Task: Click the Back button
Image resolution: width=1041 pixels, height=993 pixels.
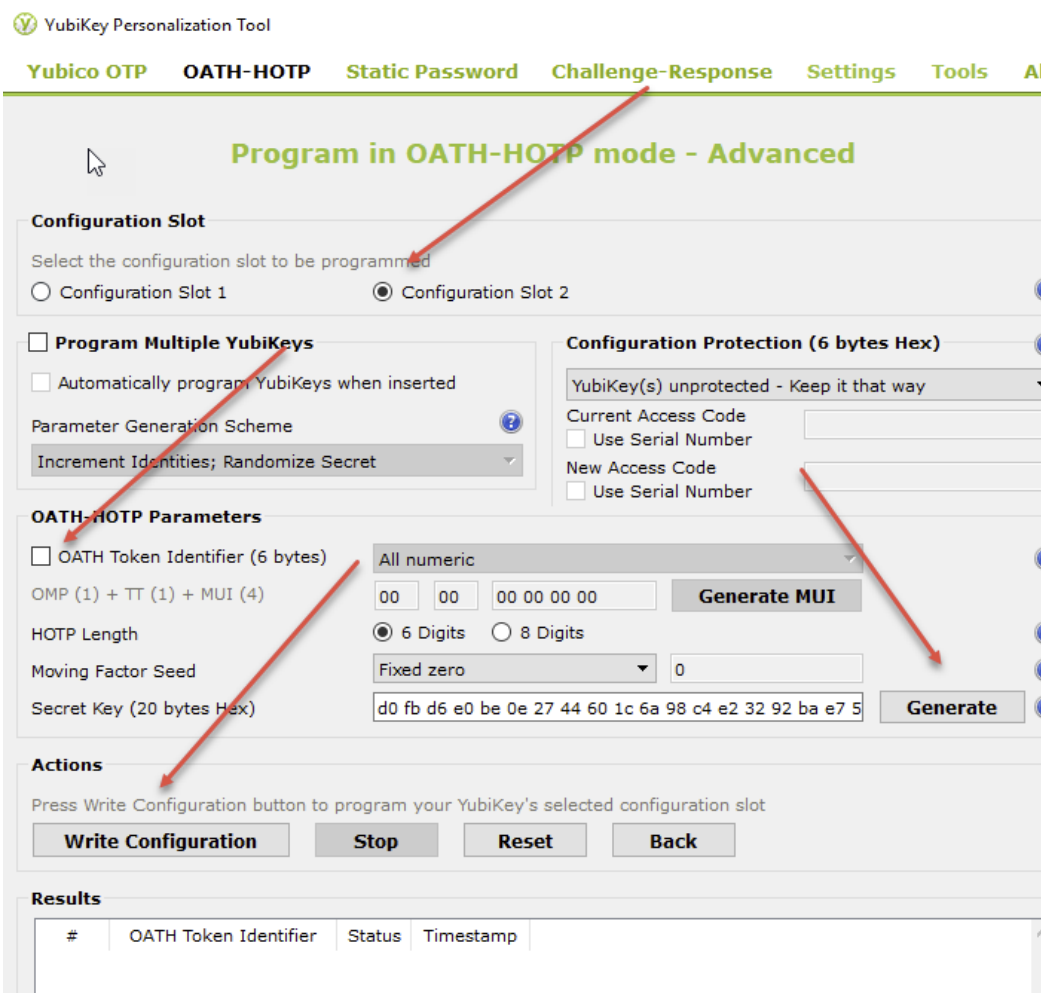Action: pyautogui.click(x=674, y=841)
